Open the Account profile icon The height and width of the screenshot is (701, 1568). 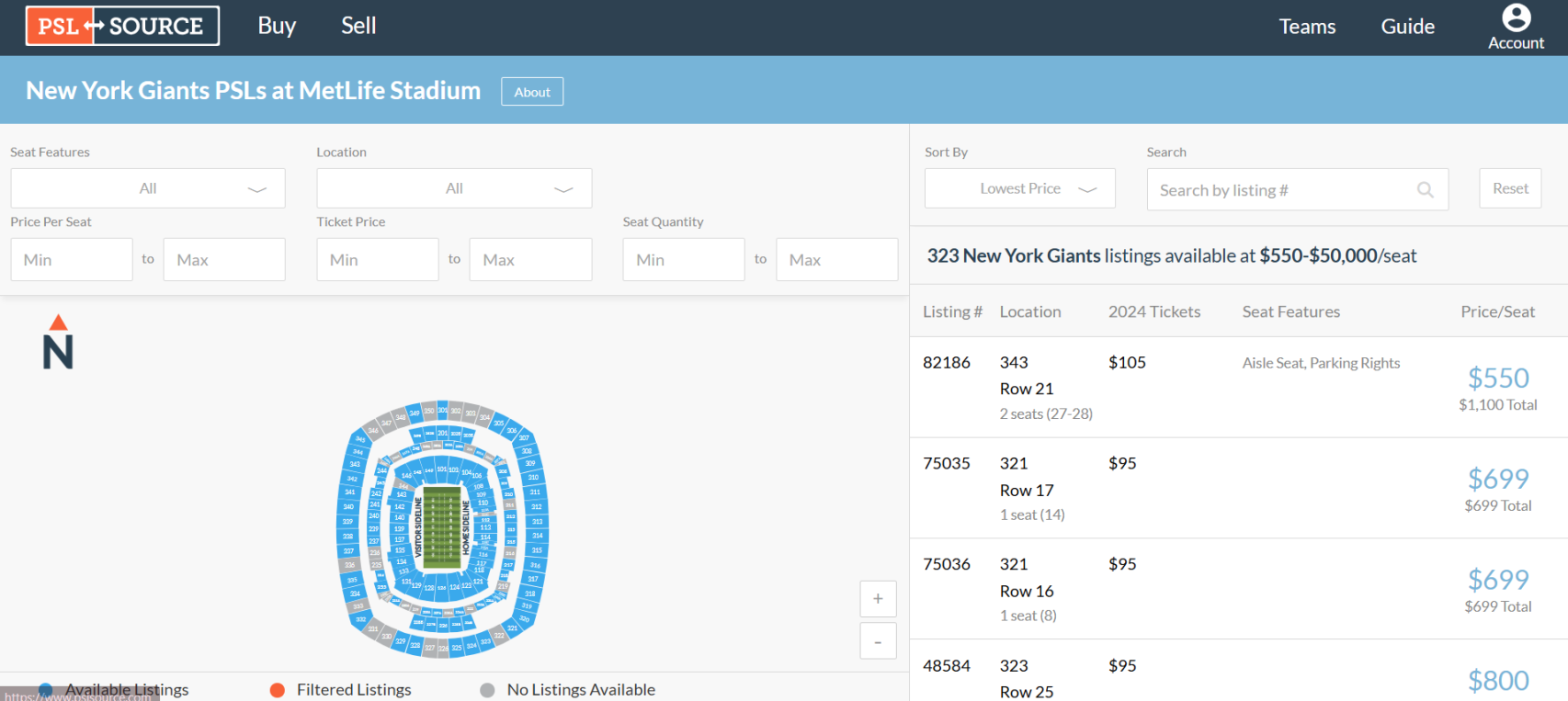click(1516, 17)
